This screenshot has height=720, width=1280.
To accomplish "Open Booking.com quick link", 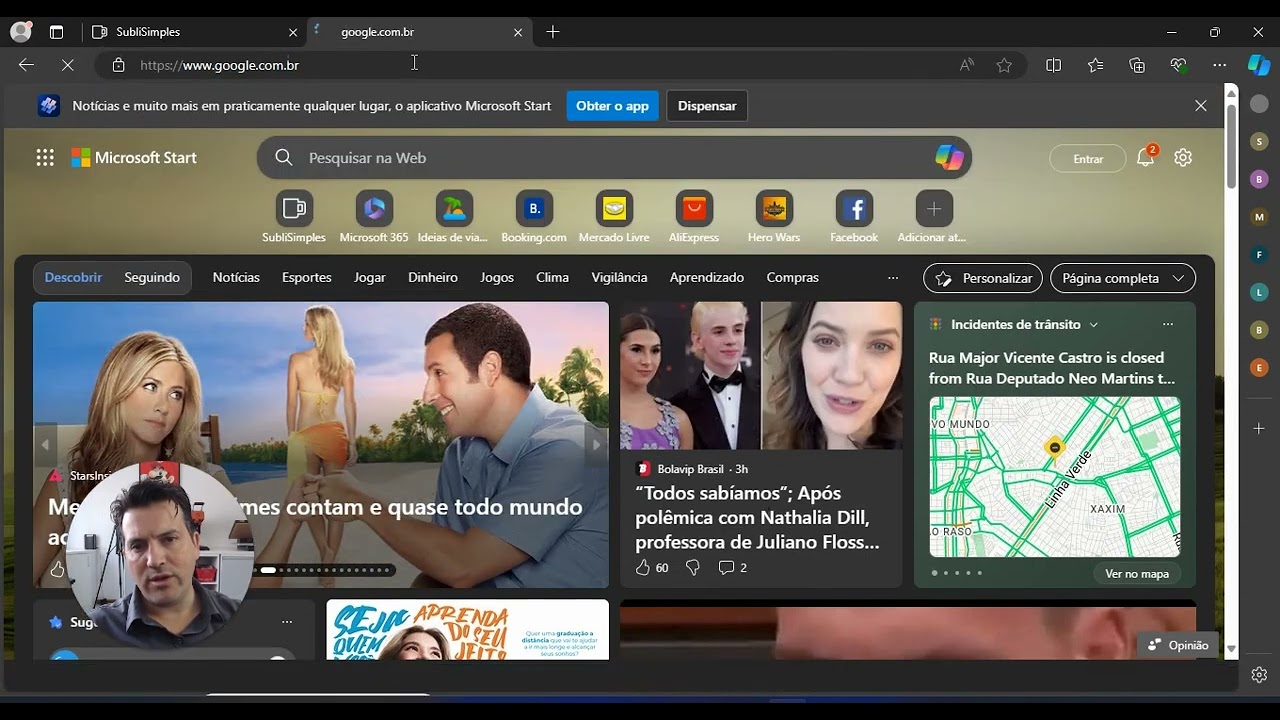I will pos(534,216).
